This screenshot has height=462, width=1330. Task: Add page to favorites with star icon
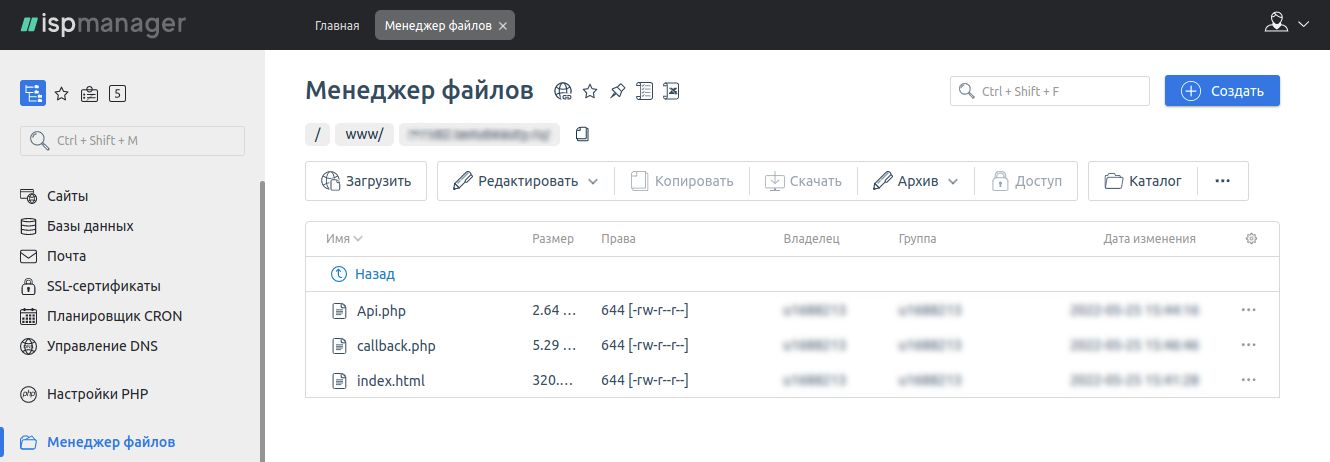tap(590, 92)
